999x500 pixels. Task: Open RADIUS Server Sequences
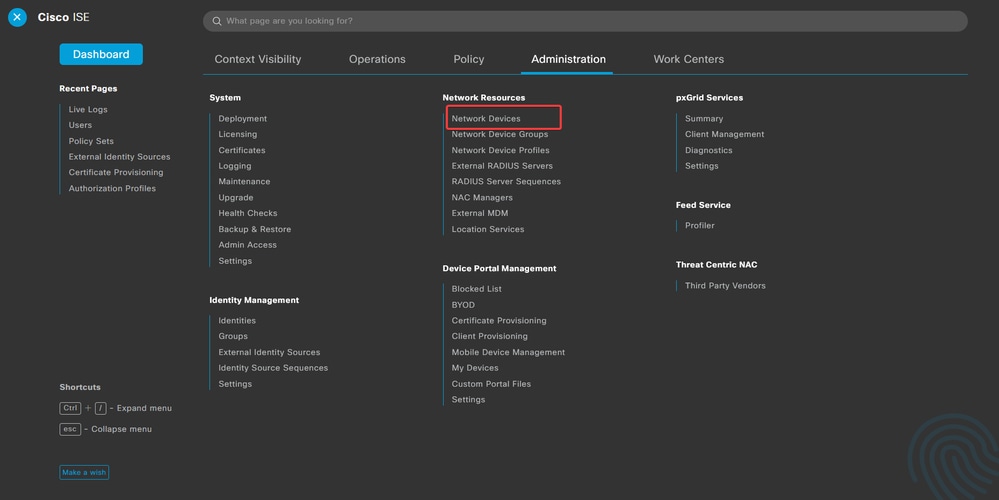click(506, 182)
